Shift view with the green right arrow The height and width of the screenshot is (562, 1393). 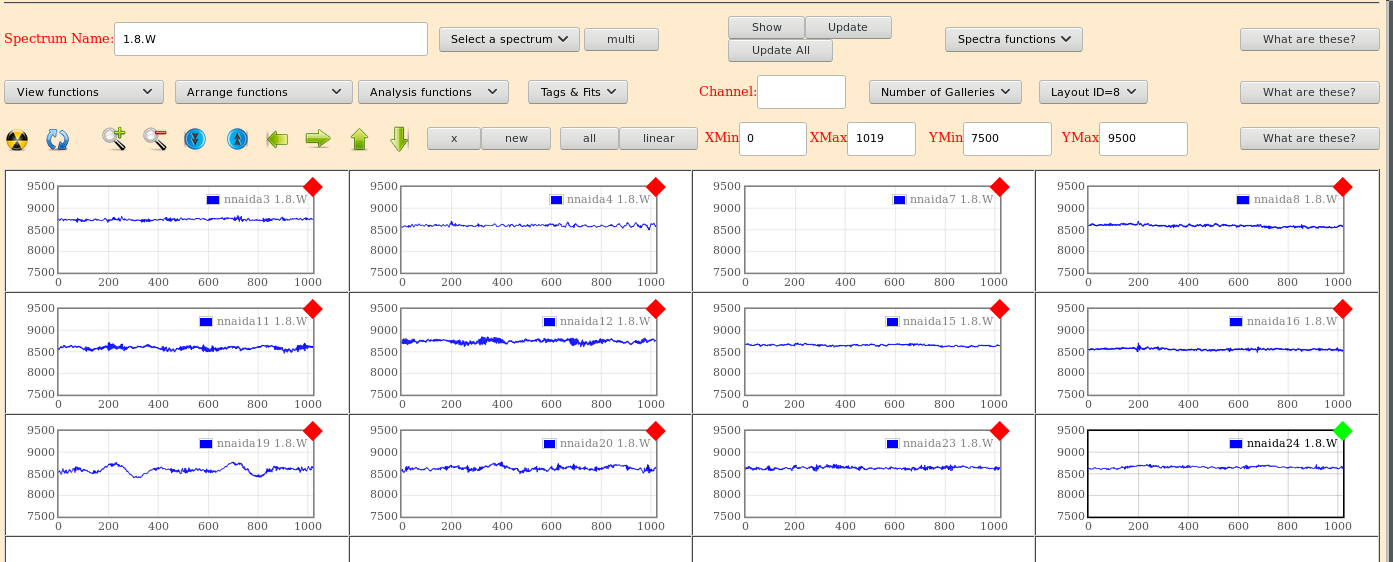point(318,139)
